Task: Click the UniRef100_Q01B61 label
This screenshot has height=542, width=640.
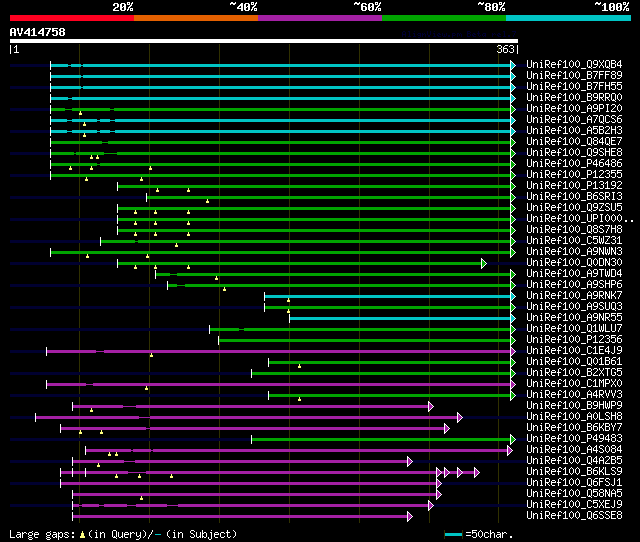Action: pyautogui.click(x=574, y=362)
